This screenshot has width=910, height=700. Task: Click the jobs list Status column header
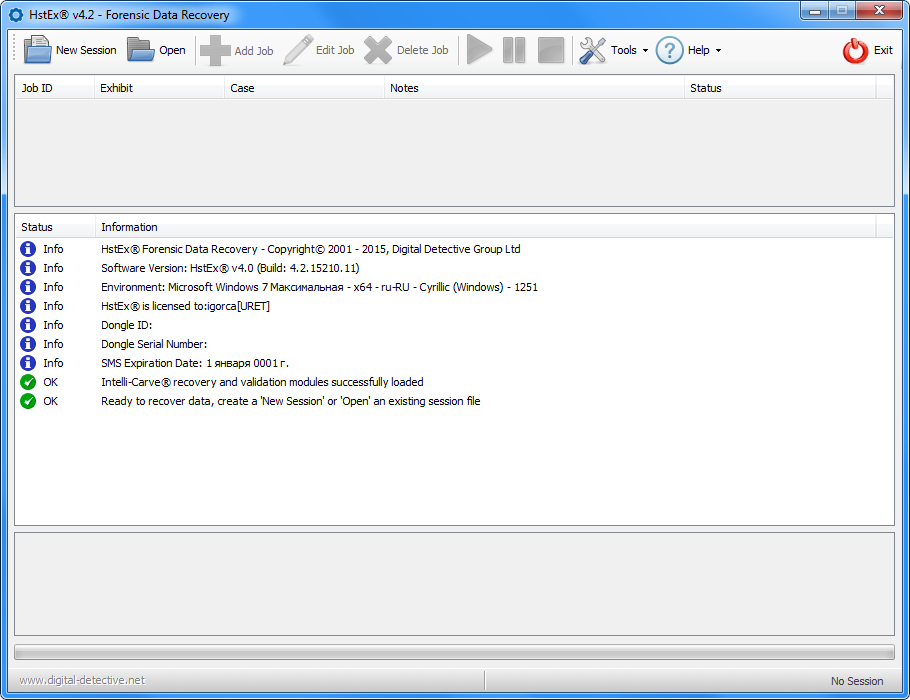coord(780,88)
